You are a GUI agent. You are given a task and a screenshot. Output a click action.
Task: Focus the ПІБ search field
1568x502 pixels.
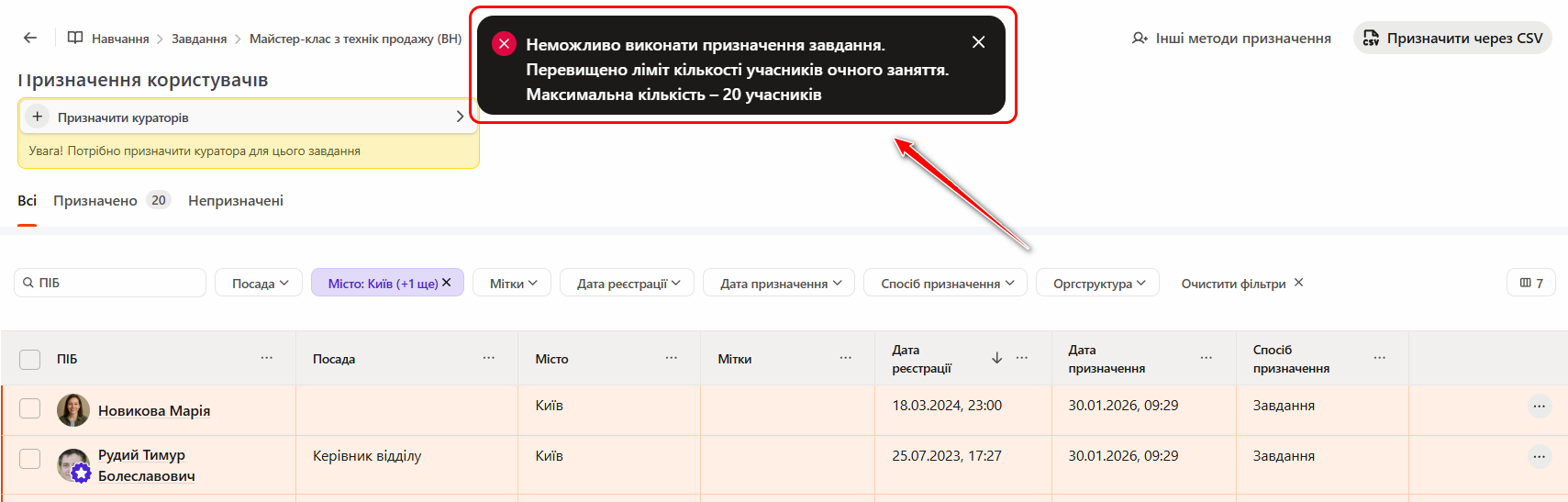click(115, 283)
